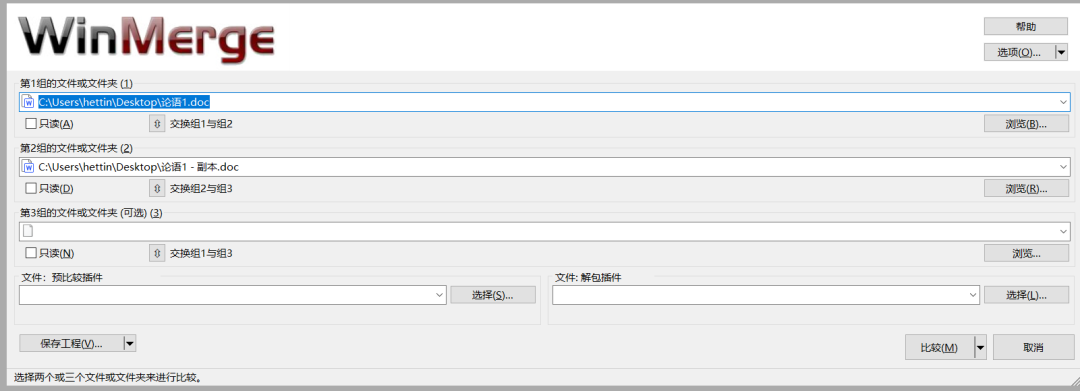Image resolution: width=1080 pixels, height=391 pixels.
Task: Open the 预比较插件 combo box dropdown
Action: point(440,295)
